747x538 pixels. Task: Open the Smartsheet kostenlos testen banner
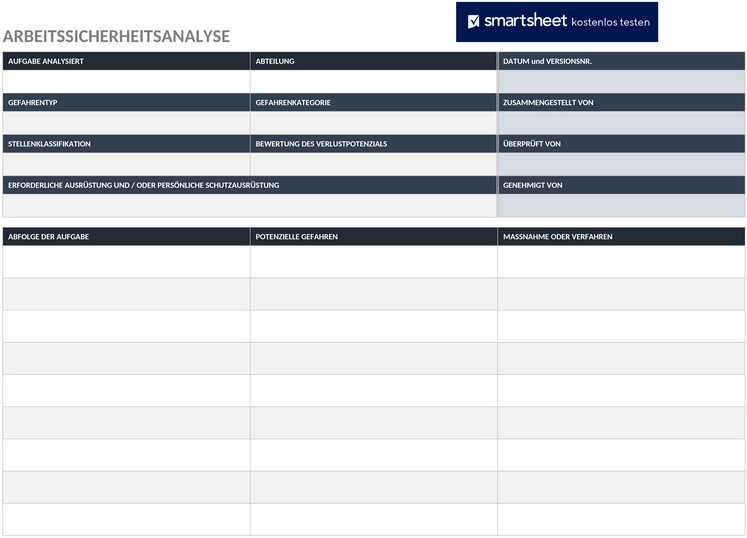(x=557, y=22)
